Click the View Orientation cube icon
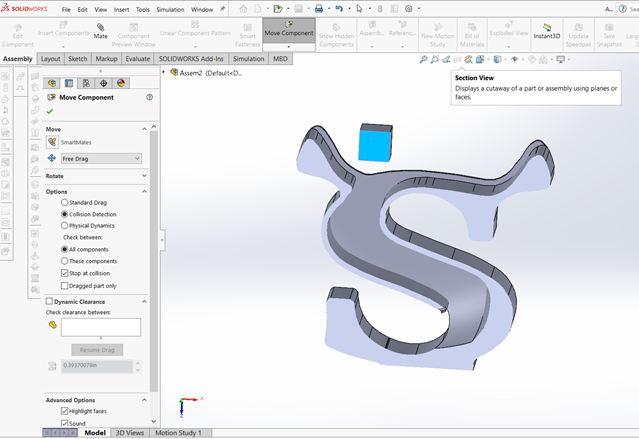This screenshot has height=439, width=639. 480,60
